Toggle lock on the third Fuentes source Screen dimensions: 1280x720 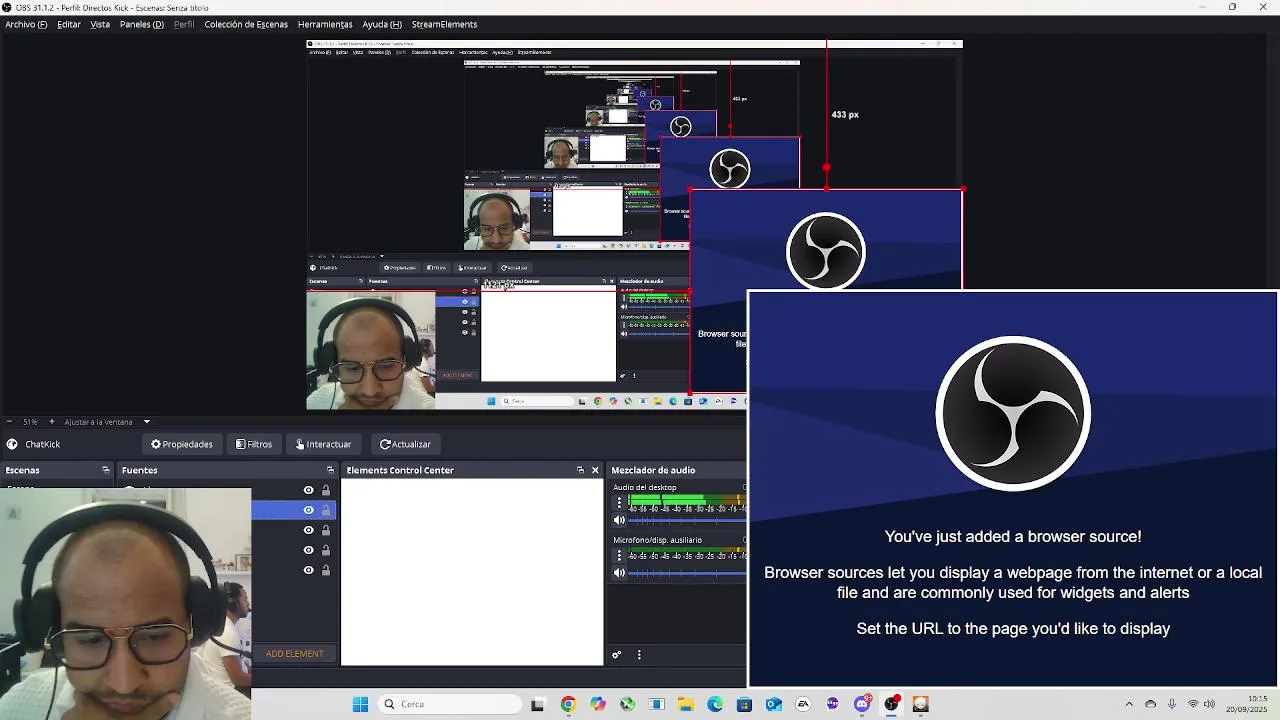point(325,530)
